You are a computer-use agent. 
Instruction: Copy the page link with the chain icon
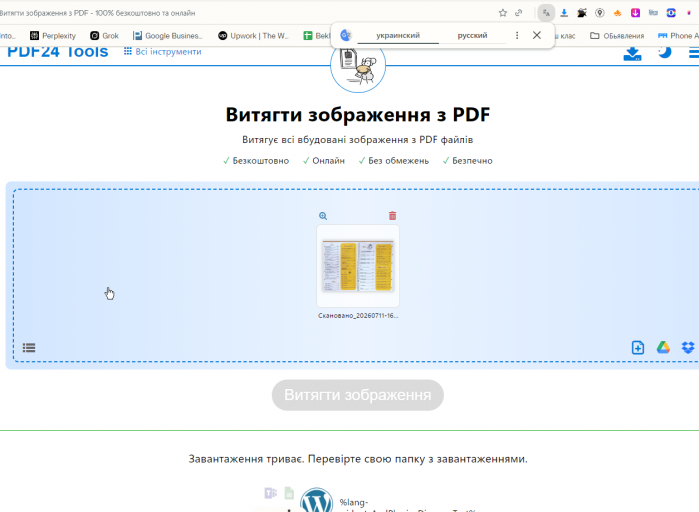518,13
